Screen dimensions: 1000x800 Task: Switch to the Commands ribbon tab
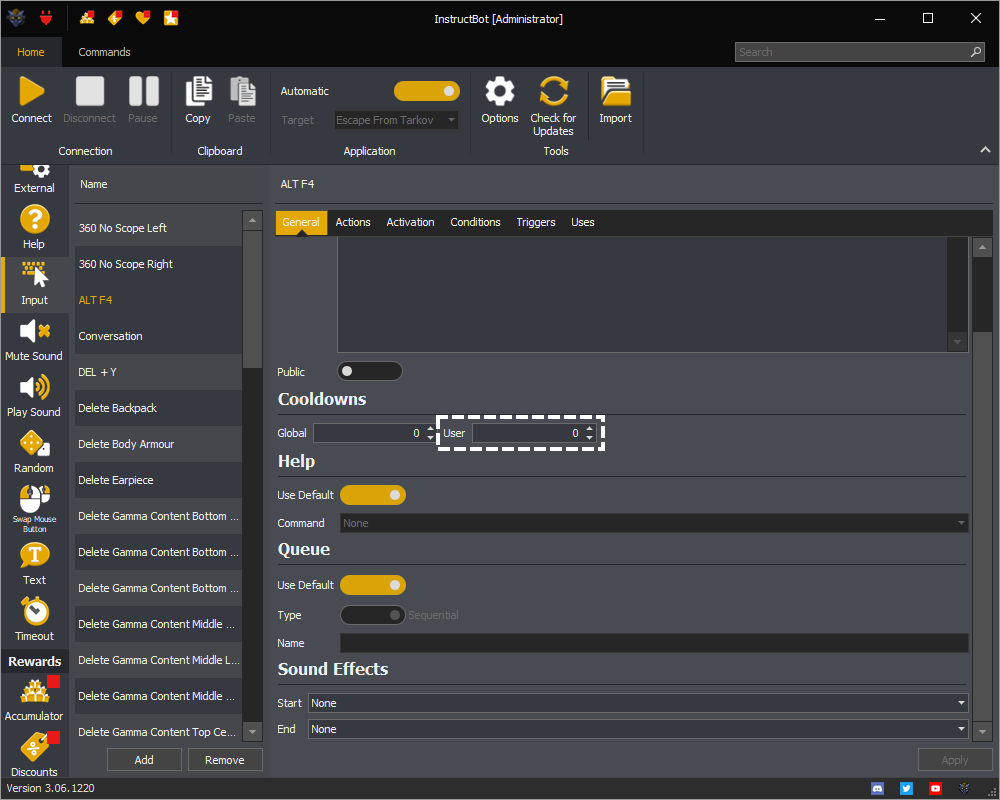tap(105, 52)
